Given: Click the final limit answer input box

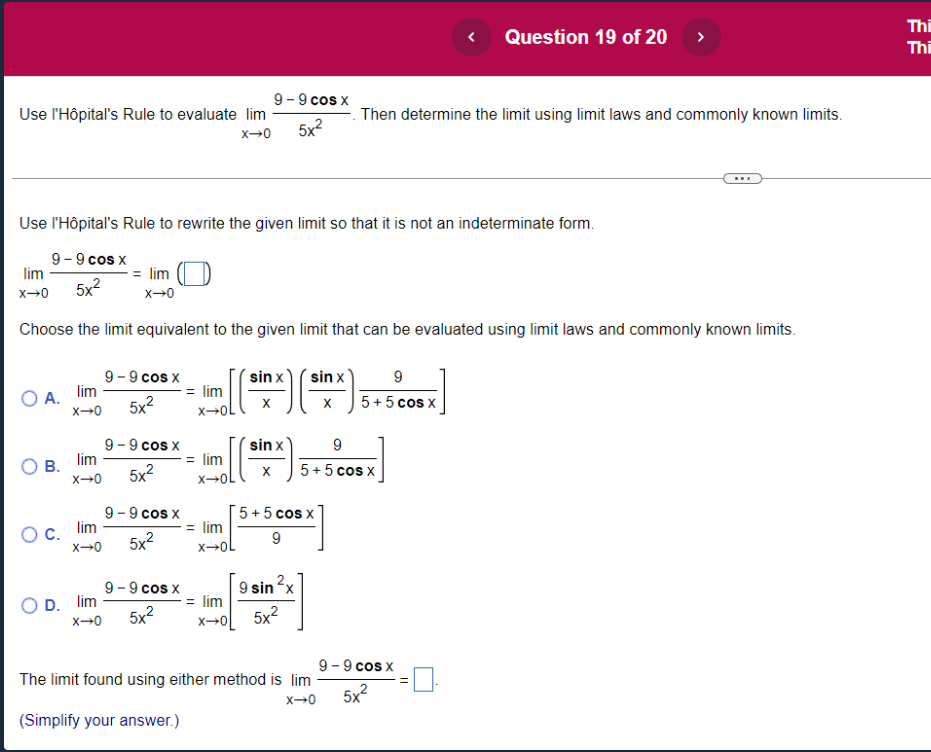Looking at the screenshot, I should [x=423, y=680].
